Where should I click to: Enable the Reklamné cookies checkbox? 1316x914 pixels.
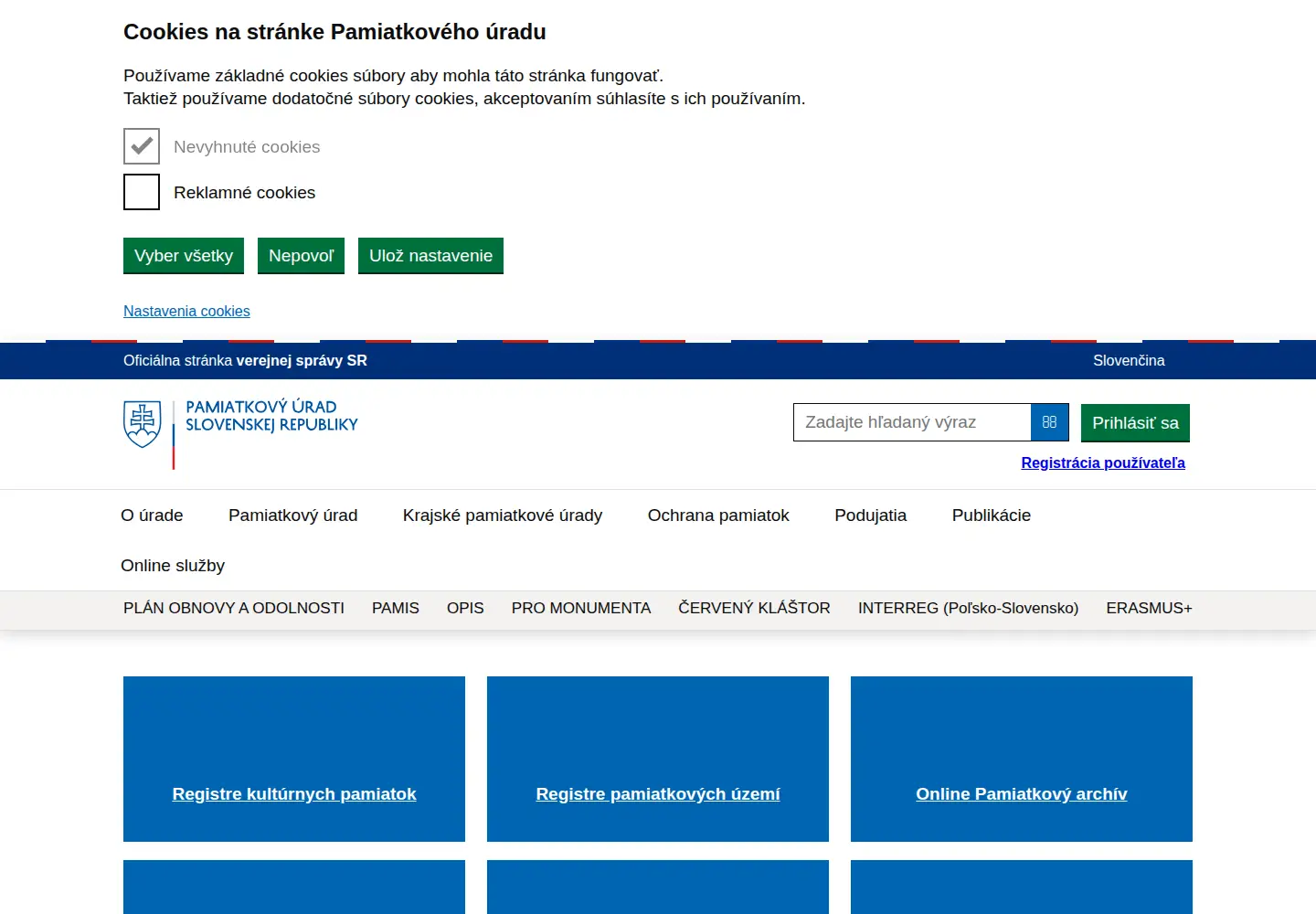pyautogui.click(x=142, y=192)
